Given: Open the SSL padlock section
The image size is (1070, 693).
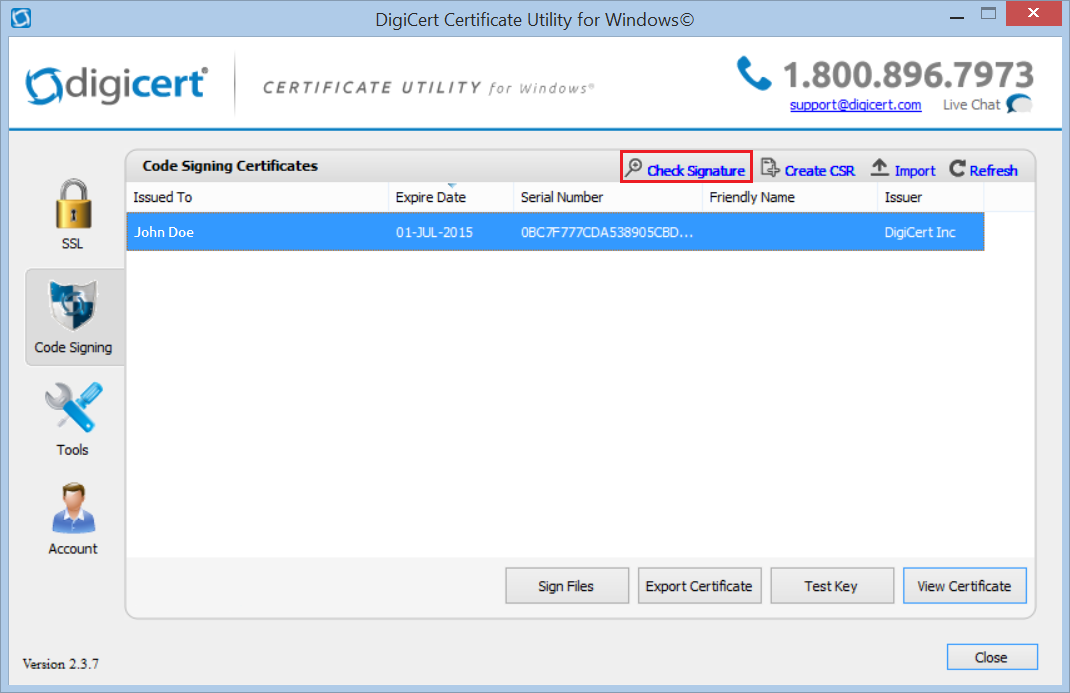Looking at the screenshot, I should pyautogui.click(x=72, y=205).
